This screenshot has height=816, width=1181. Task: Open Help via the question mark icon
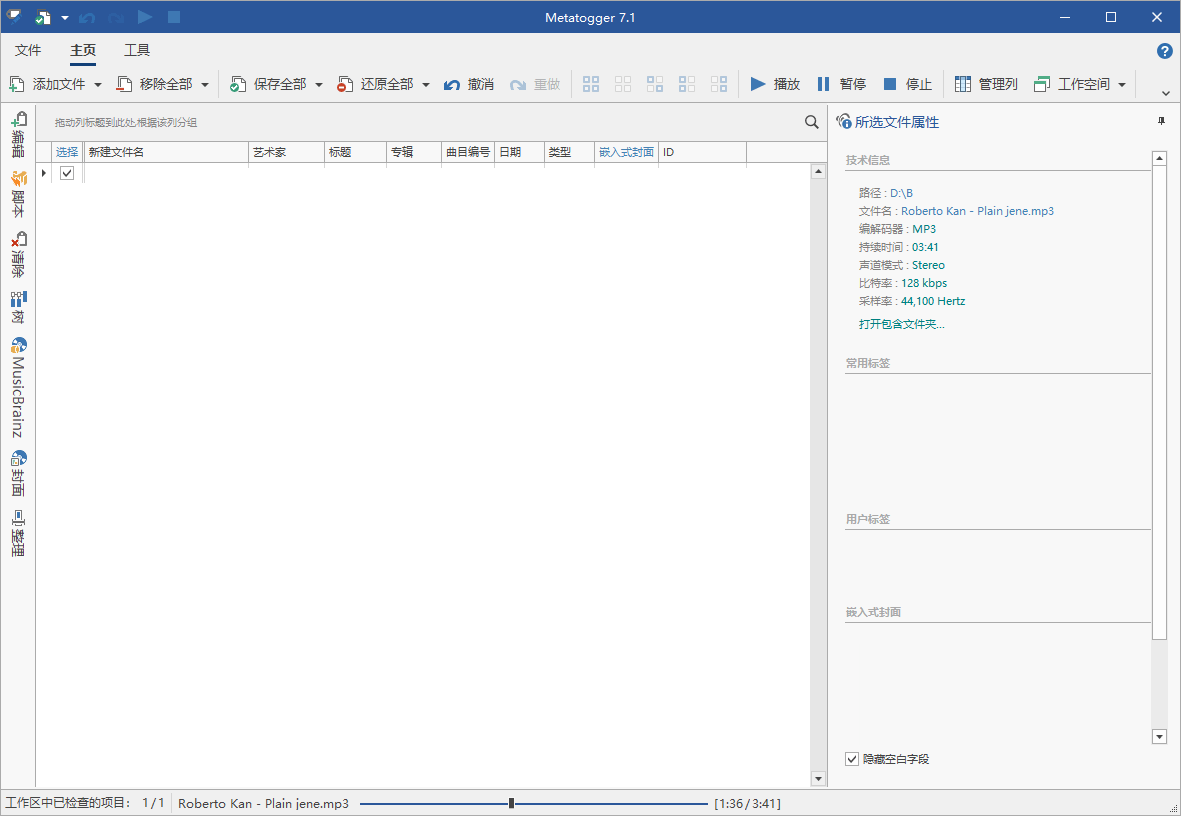coord(1164,50)
